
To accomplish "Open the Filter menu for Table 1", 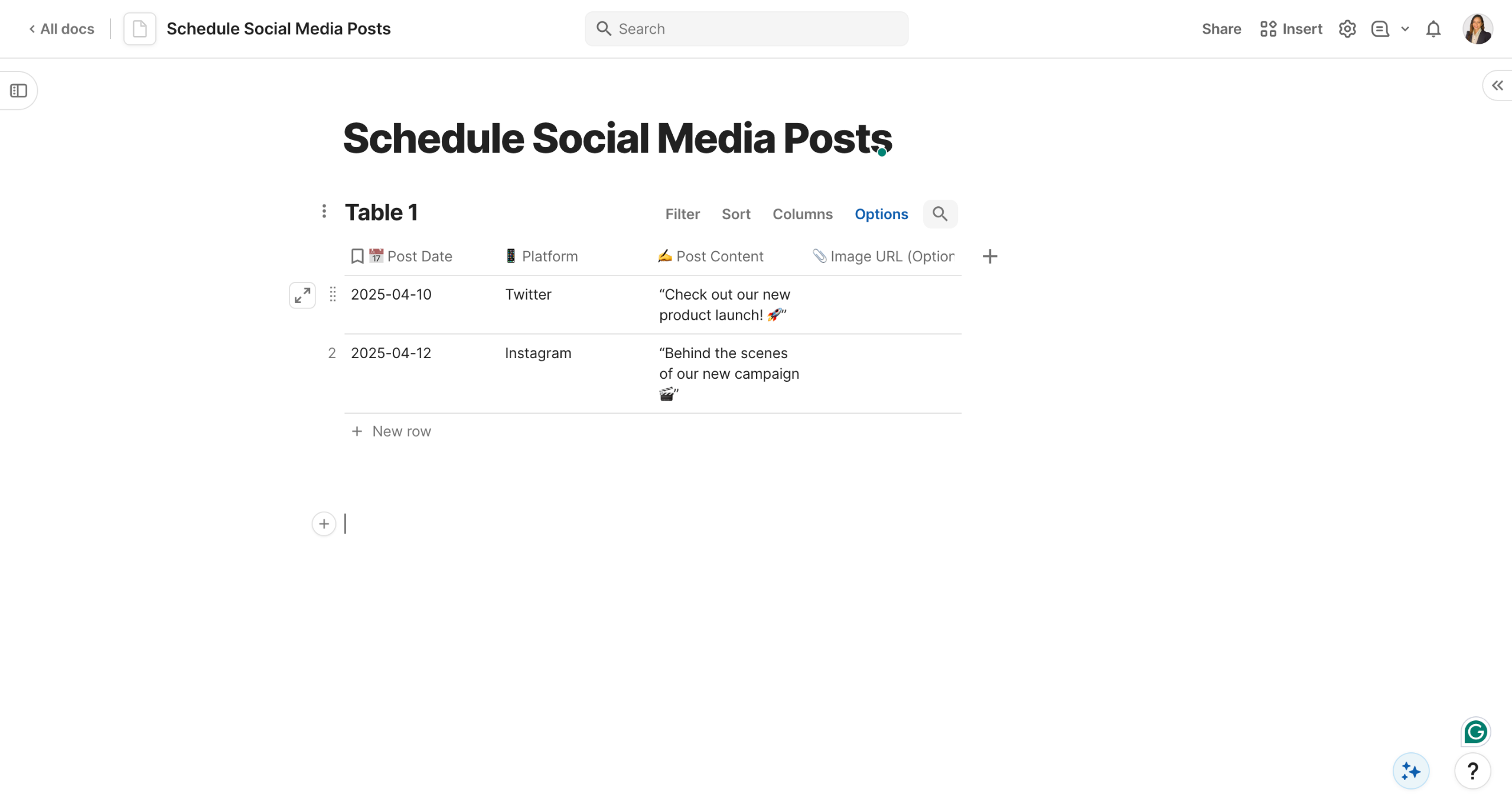I will tap(682, 214).
